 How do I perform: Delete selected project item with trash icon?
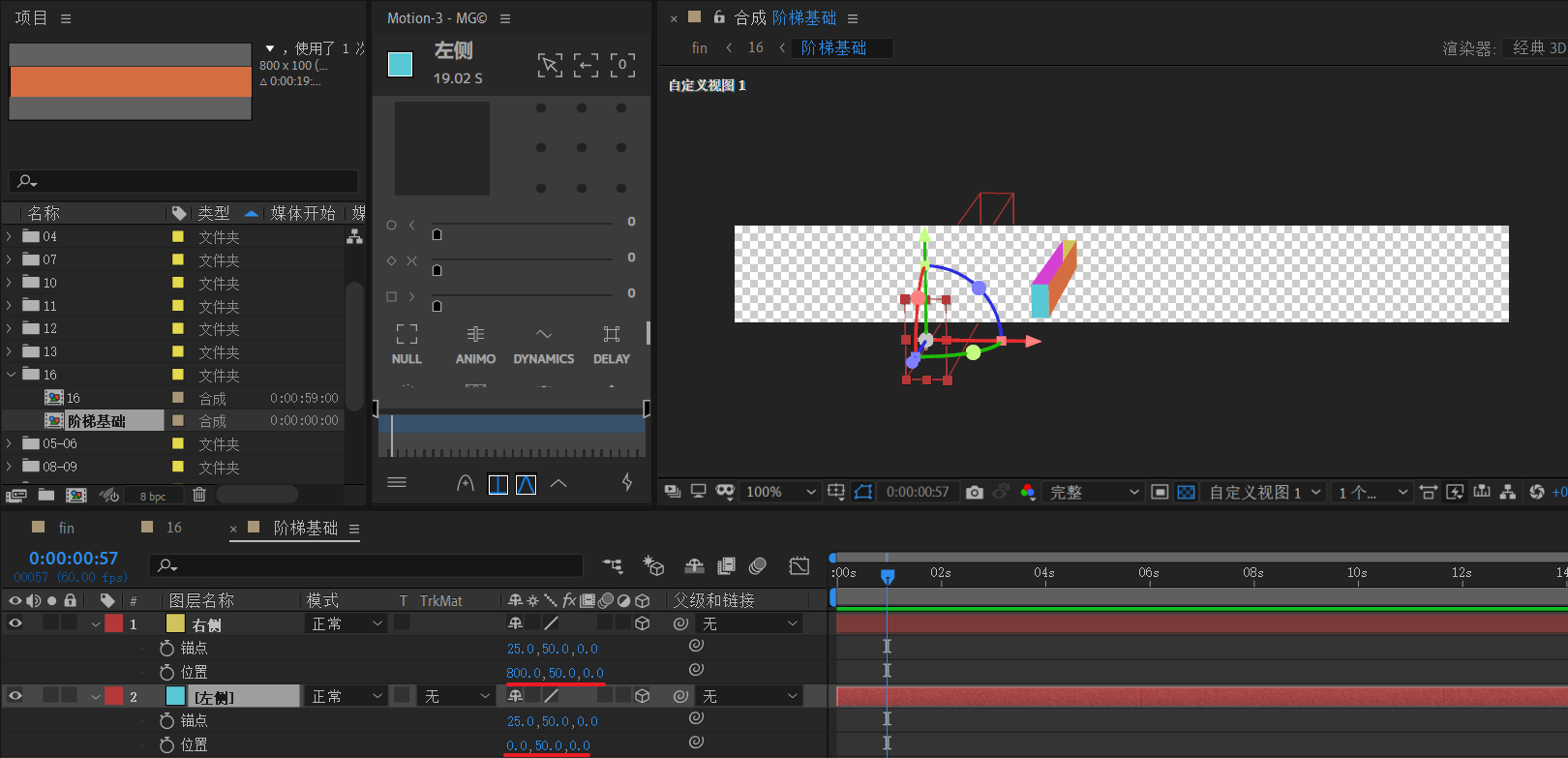point(199,495)
